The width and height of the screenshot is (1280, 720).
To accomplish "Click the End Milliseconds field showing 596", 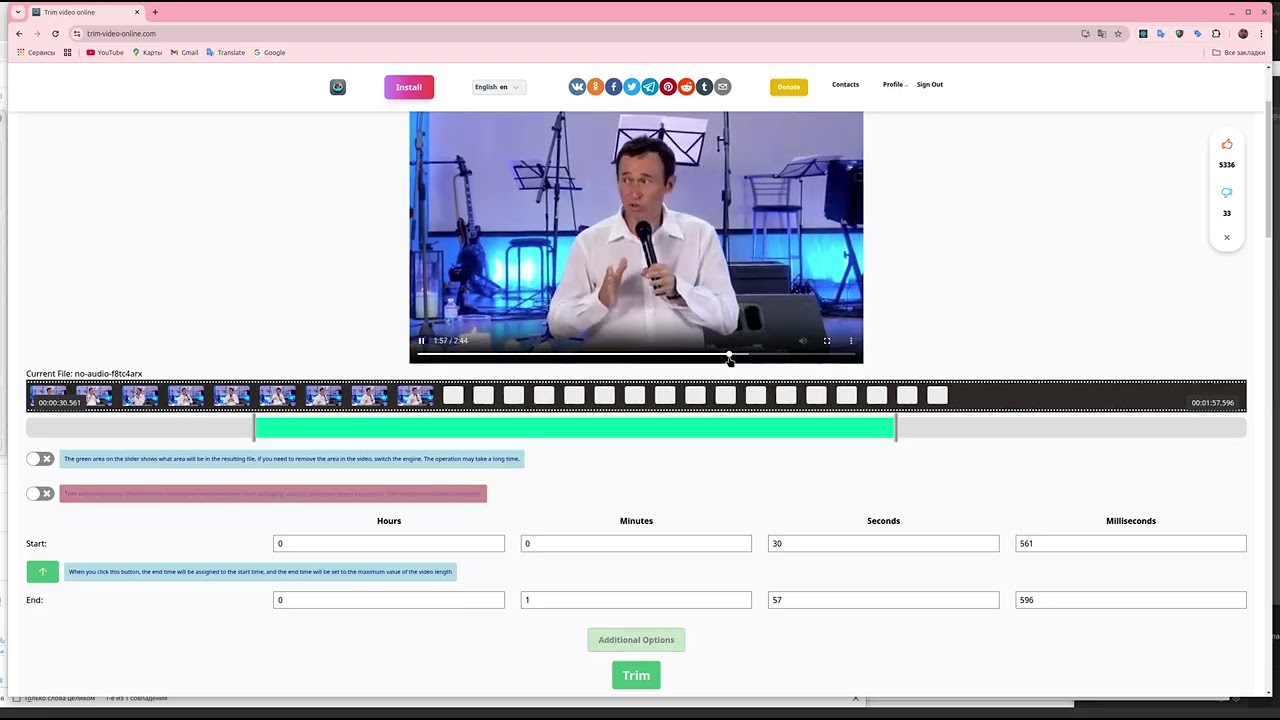I will point(1131,600).
